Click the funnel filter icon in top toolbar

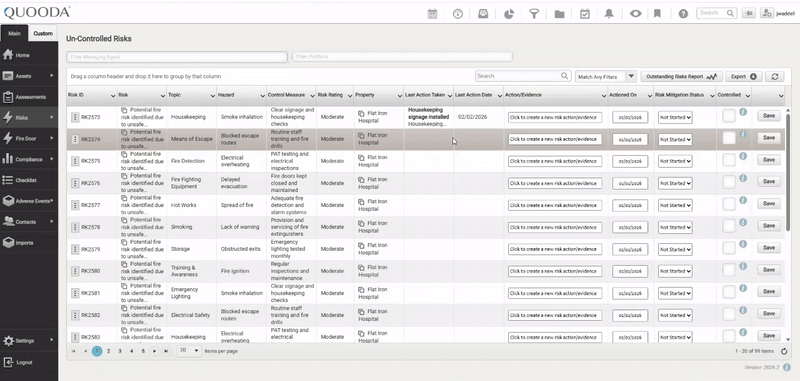tap(534, 14)
